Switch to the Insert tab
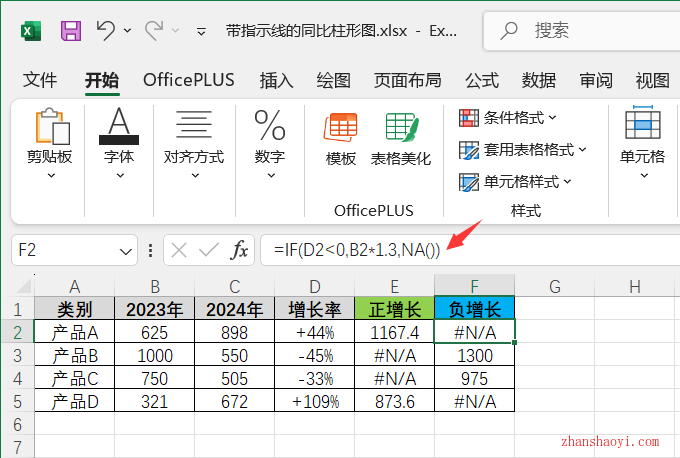 [x=276, y=80]
